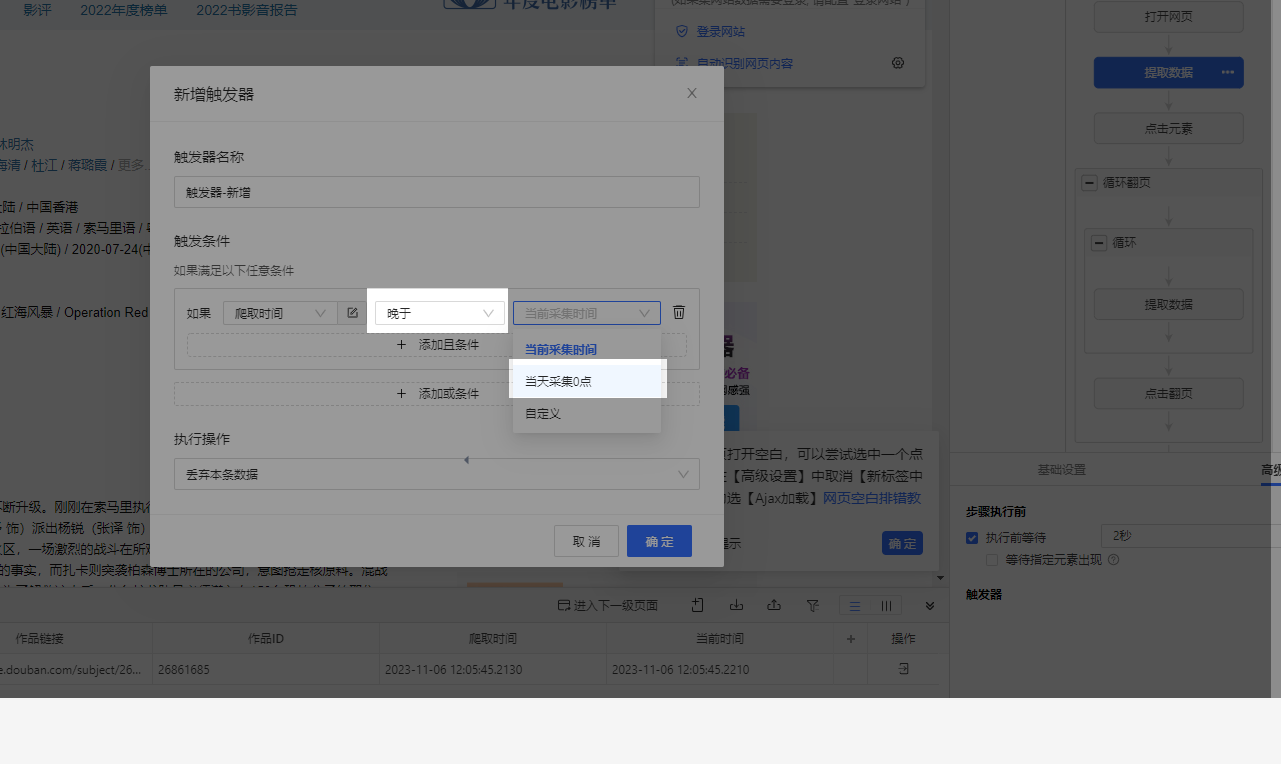Close the 新增触发器 dialog with X
This screenshot has width=1281, height=764.
coord(692,93)
